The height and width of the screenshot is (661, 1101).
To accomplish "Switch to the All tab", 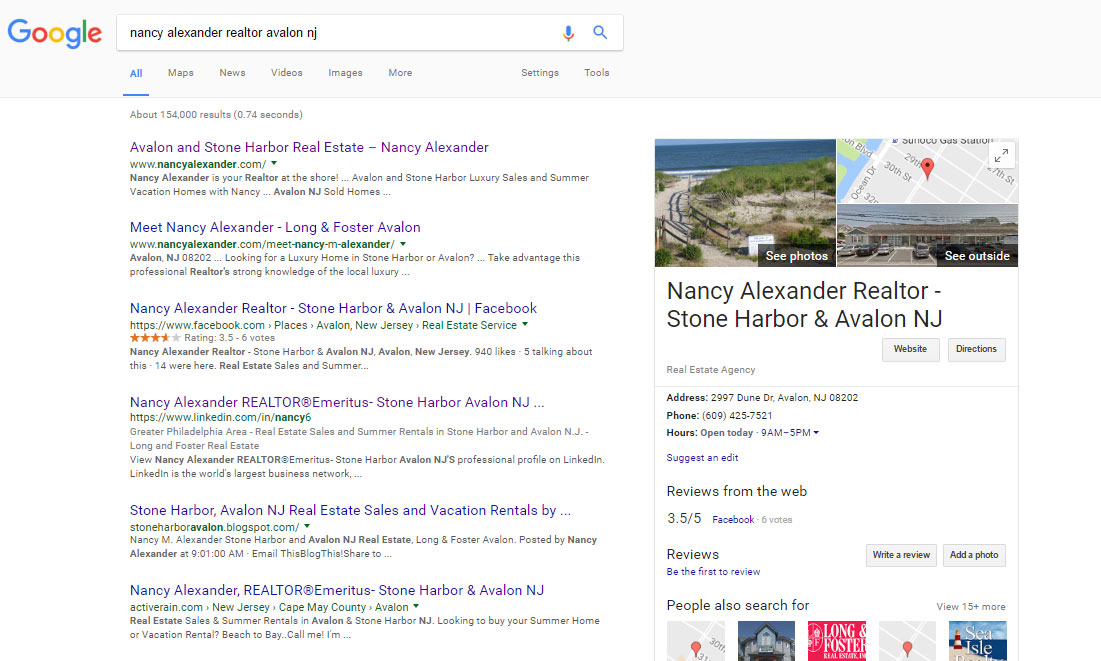I will (x=136, y=73).
